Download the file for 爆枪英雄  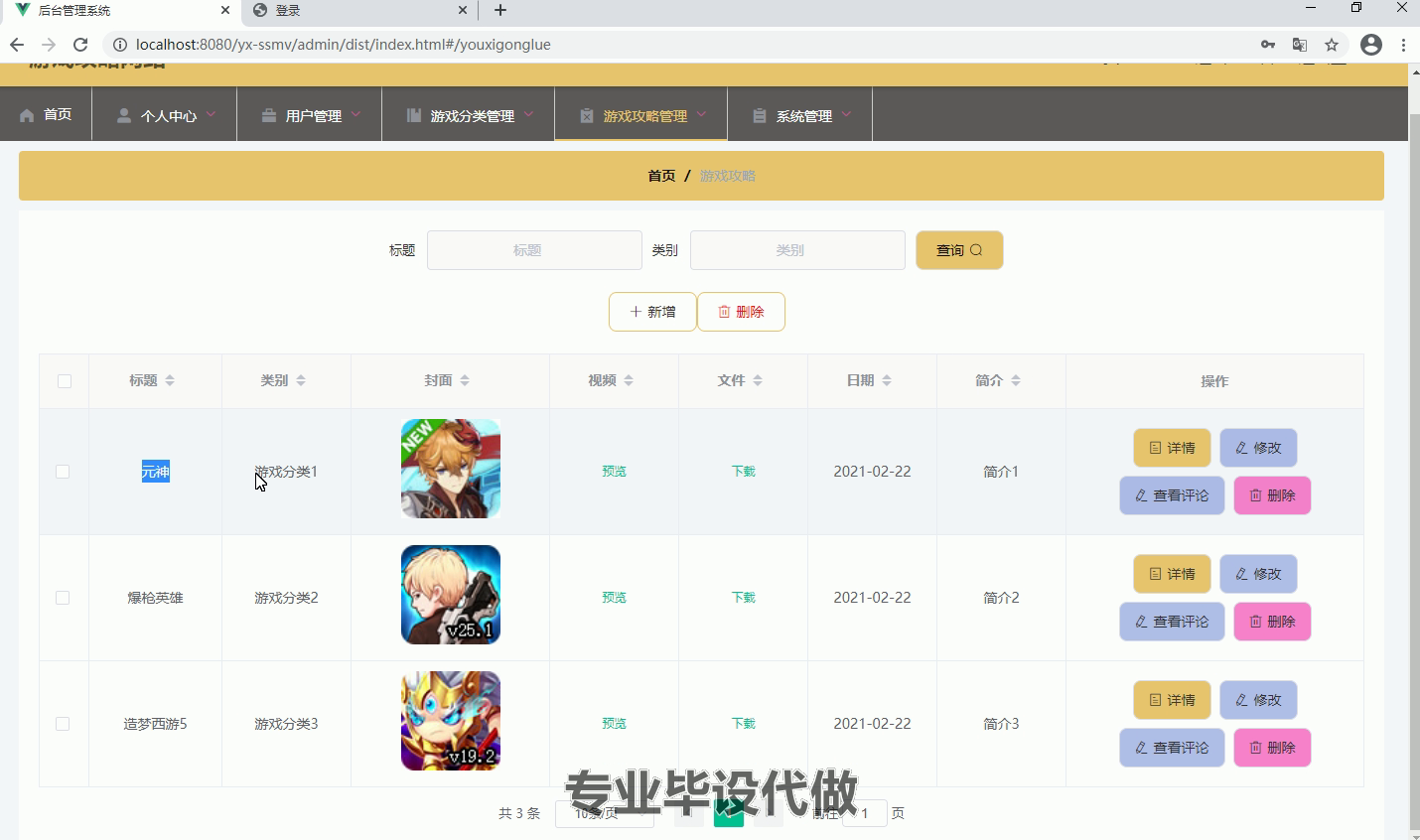coord(744,598)
